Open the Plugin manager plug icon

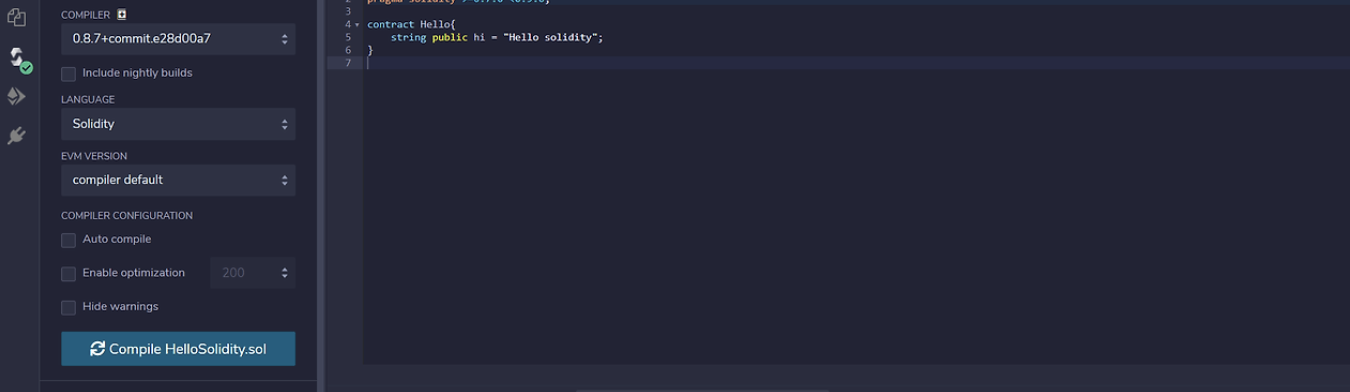tap(16, 136)
